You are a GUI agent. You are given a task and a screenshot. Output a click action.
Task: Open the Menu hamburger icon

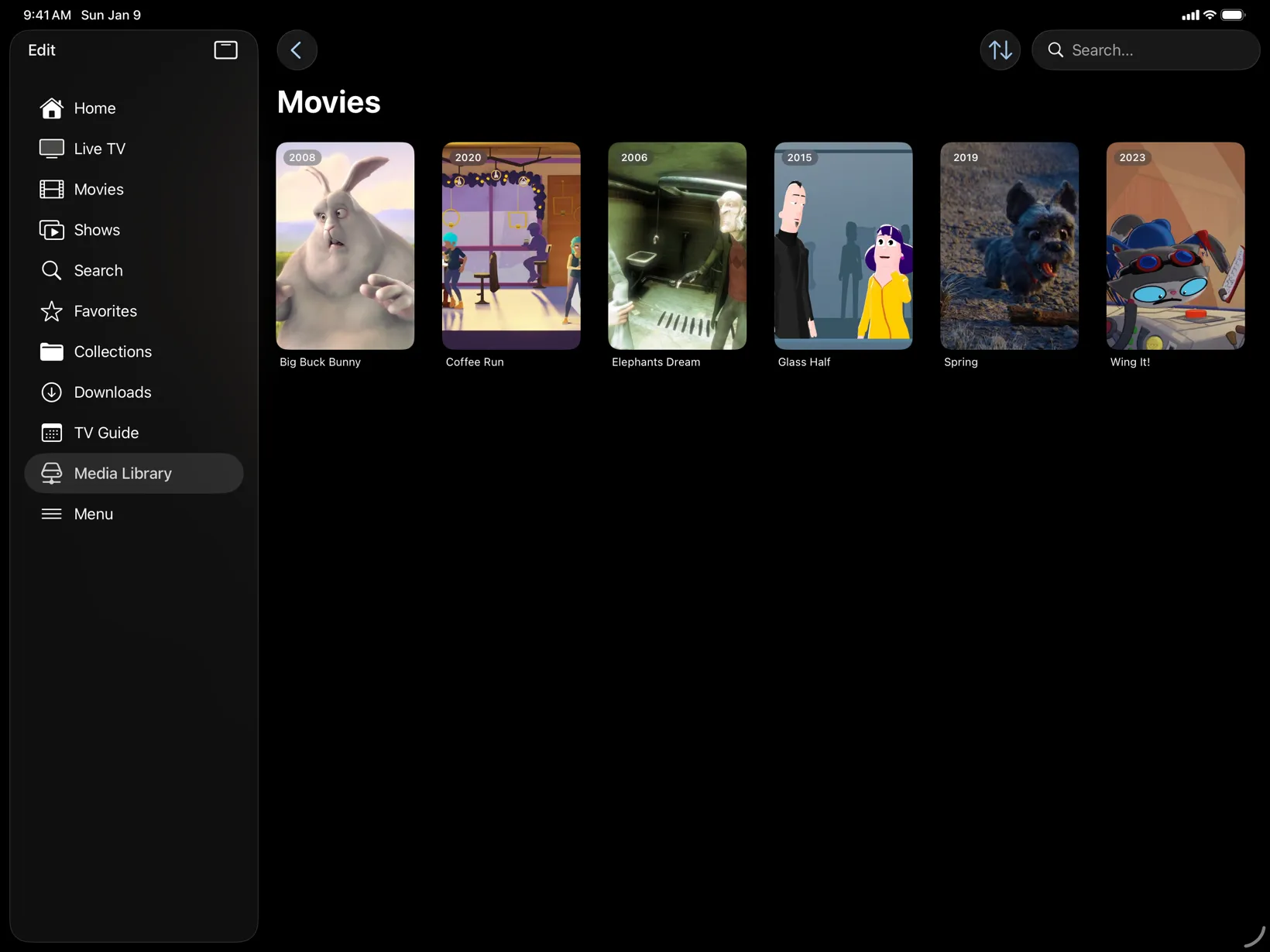tap(51, 514)
